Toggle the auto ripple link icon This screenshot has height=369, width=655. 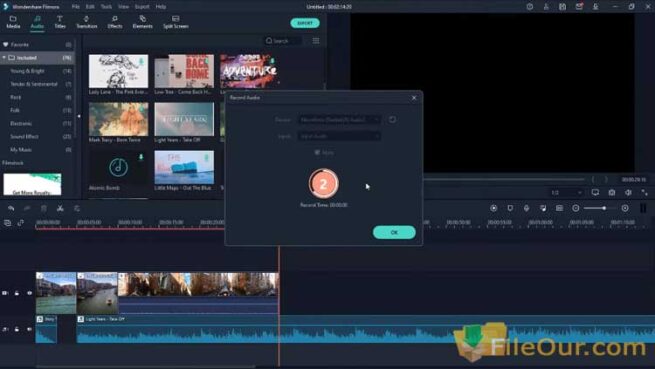coord(20,223)
